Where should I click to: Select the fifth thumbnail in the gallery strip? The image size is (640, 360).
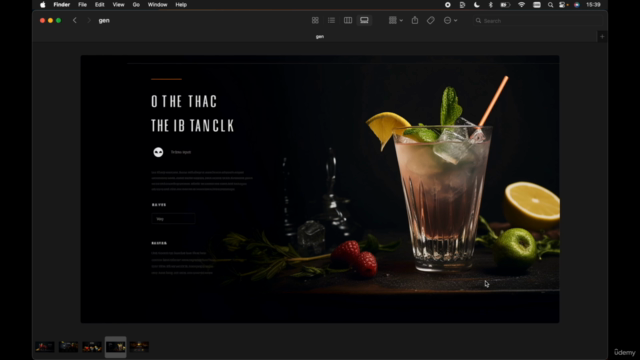139,347
